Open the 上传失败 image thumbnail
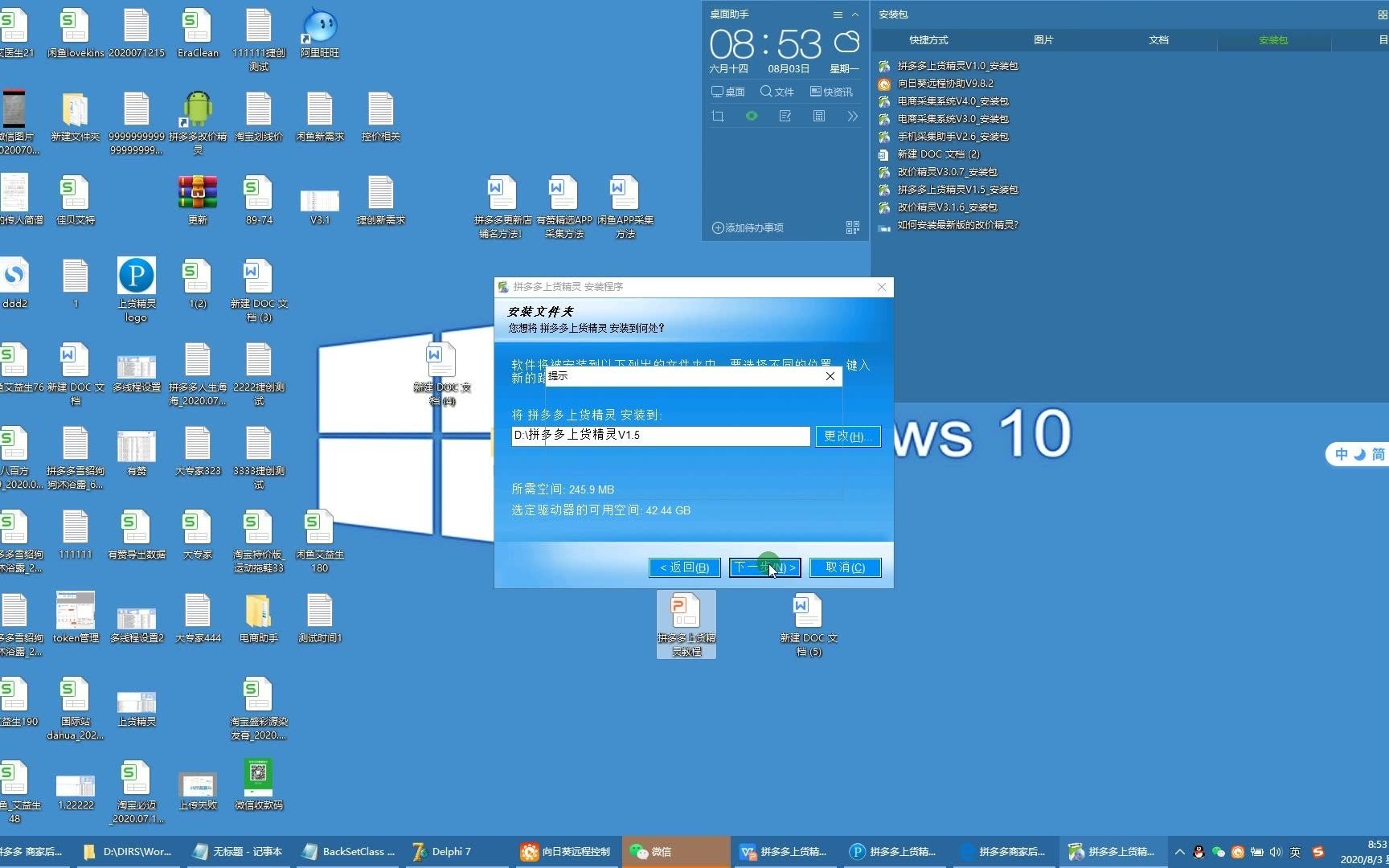This screenshot has width=1389, height=868. [x=198, y=792]
